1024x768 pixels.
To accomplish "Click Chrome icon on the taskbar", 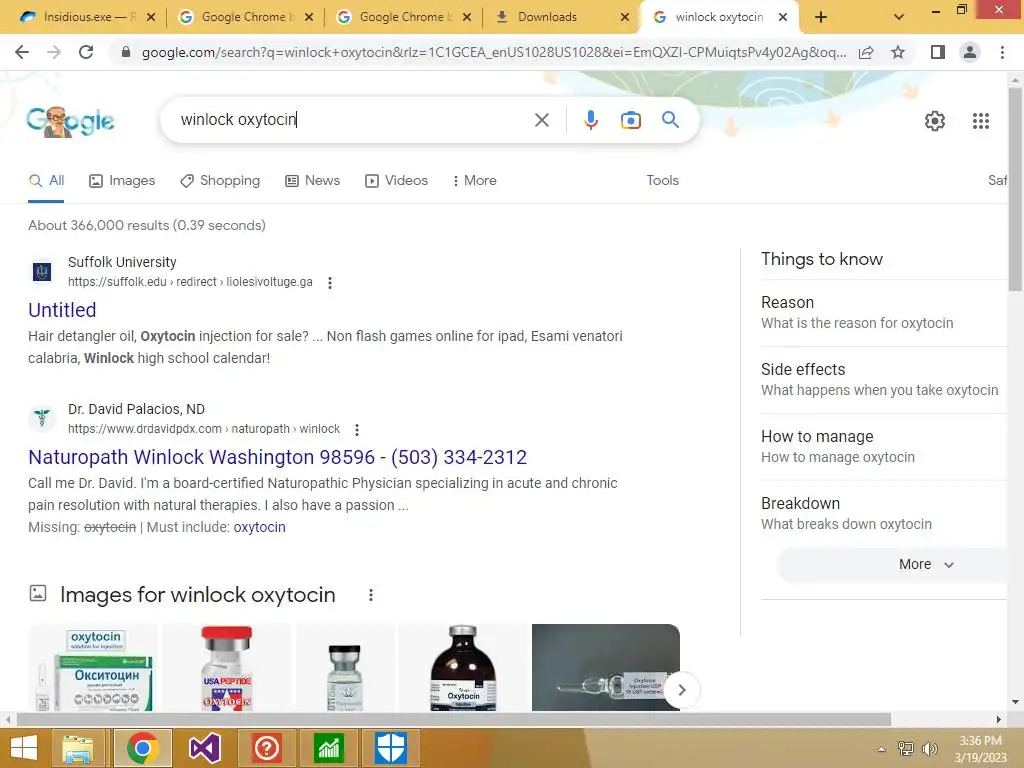I will [x=142, y=748].
